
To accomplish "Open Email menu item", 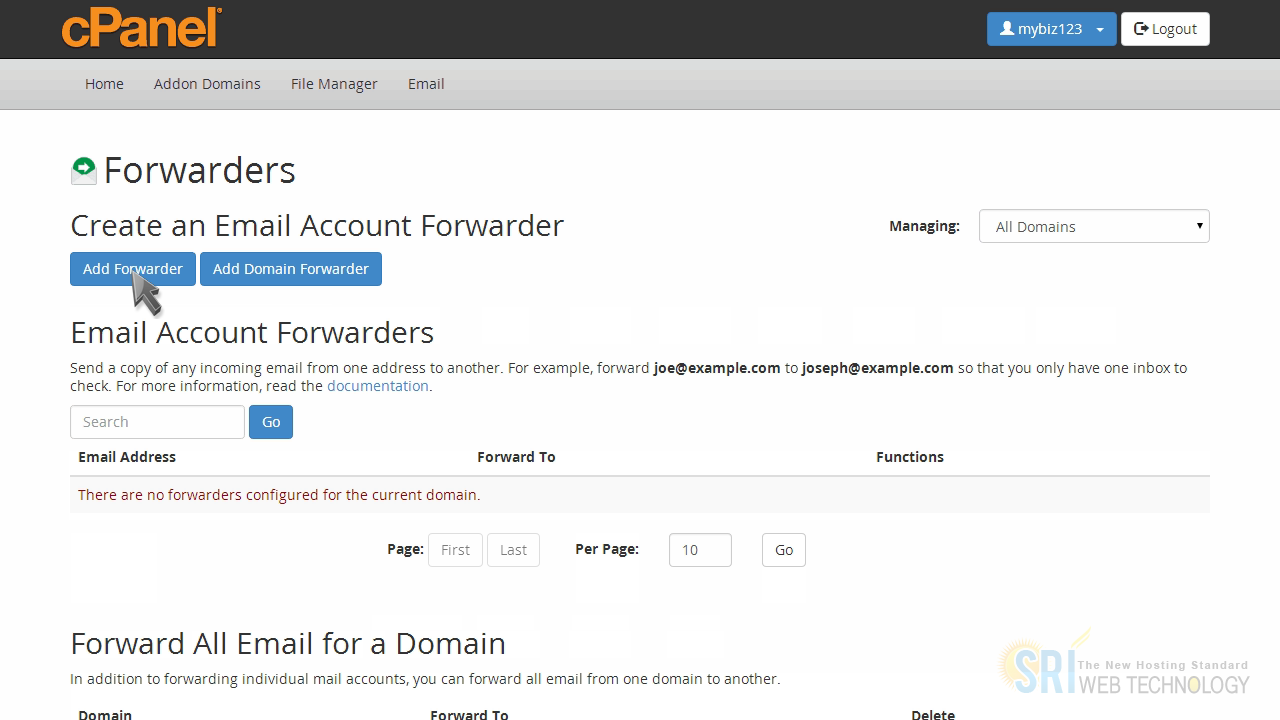I will click(x=426, y=84).
